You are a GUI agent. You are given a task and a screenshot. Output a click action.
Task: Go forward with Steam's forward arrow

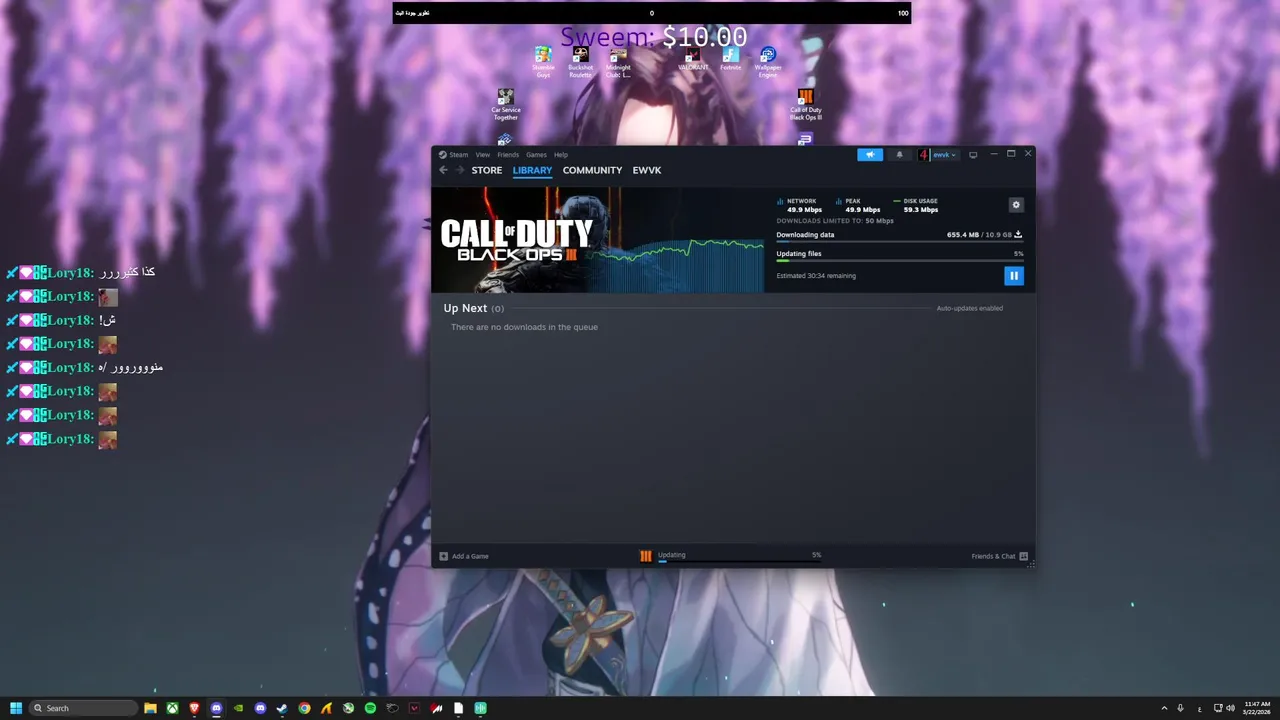click(460, 170)
